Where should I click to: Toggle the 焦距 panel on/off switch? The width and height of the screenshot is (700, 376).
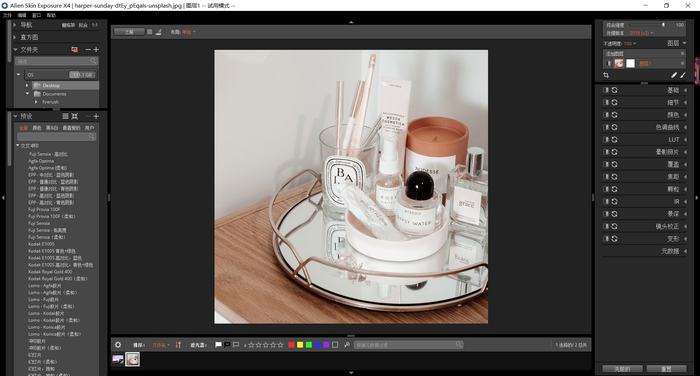pyautogui.click(x=606, y=177)
